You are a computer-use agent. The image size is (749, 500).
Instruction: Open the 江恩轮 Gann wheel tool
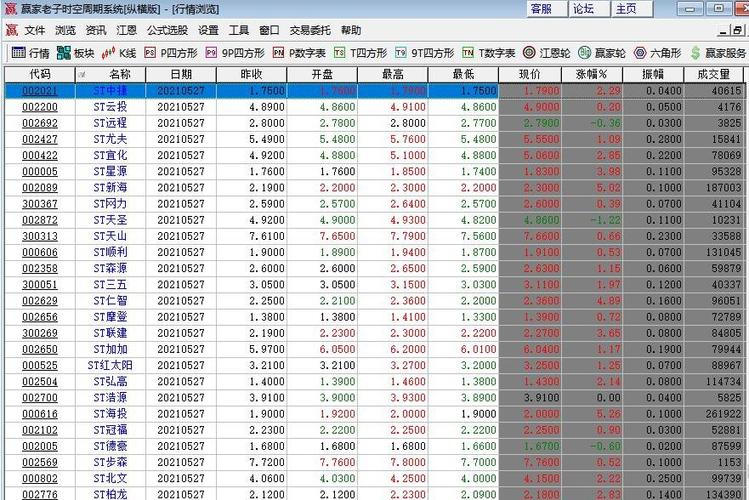pyautogui.click(x=546, y=53)
